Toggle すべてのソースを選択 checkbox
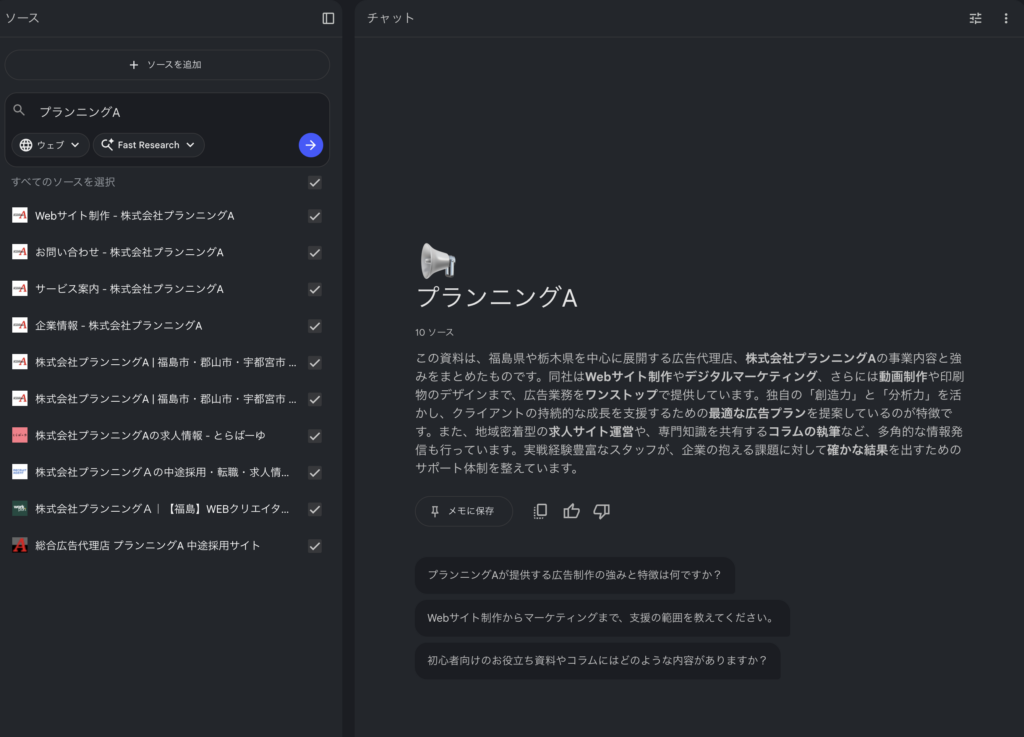Screen dimensions: 1024x737 (x=315, y=182)
